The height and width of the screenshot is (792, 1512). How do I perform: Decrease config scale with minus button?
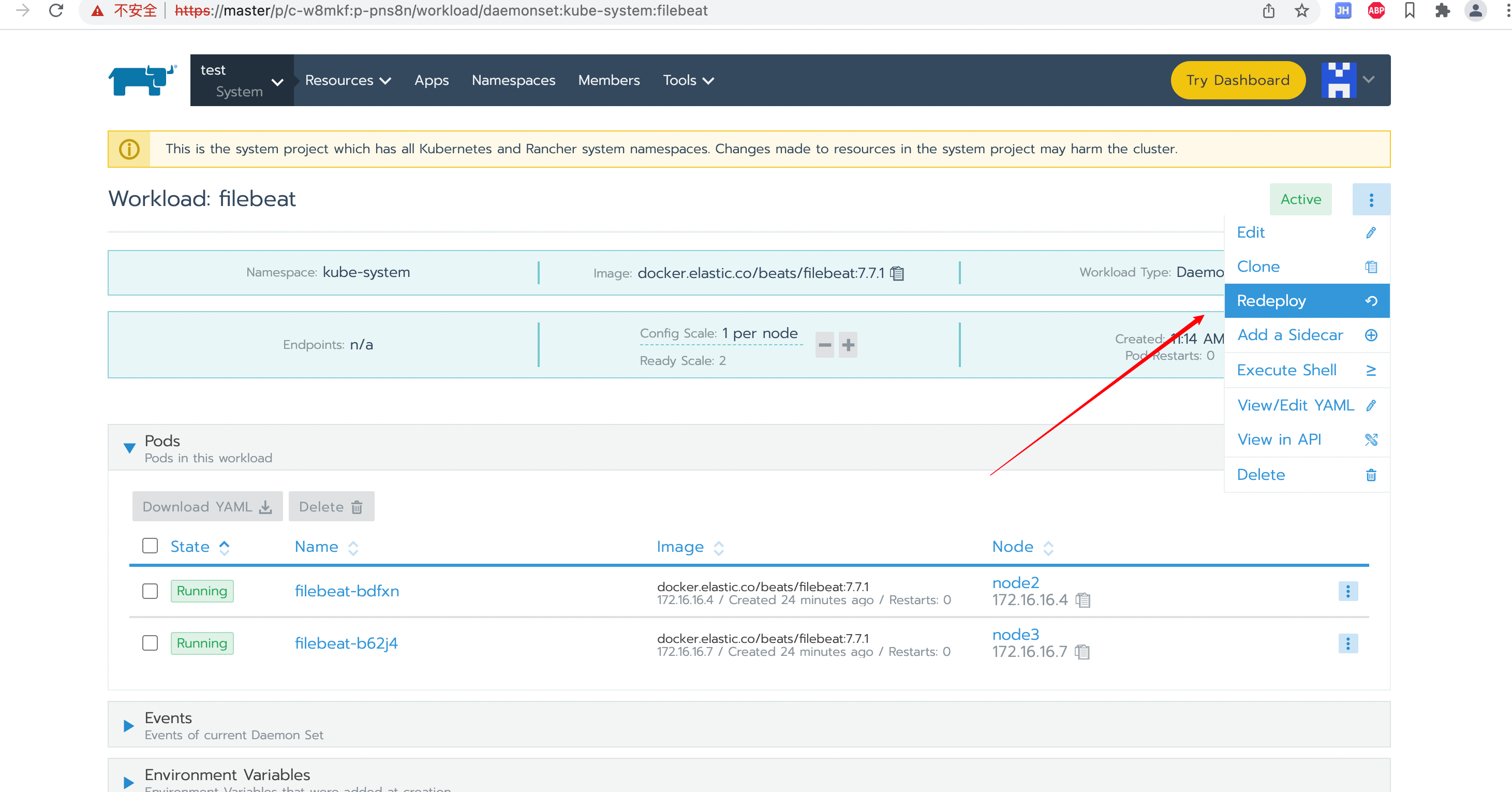[x=825, y=345]
